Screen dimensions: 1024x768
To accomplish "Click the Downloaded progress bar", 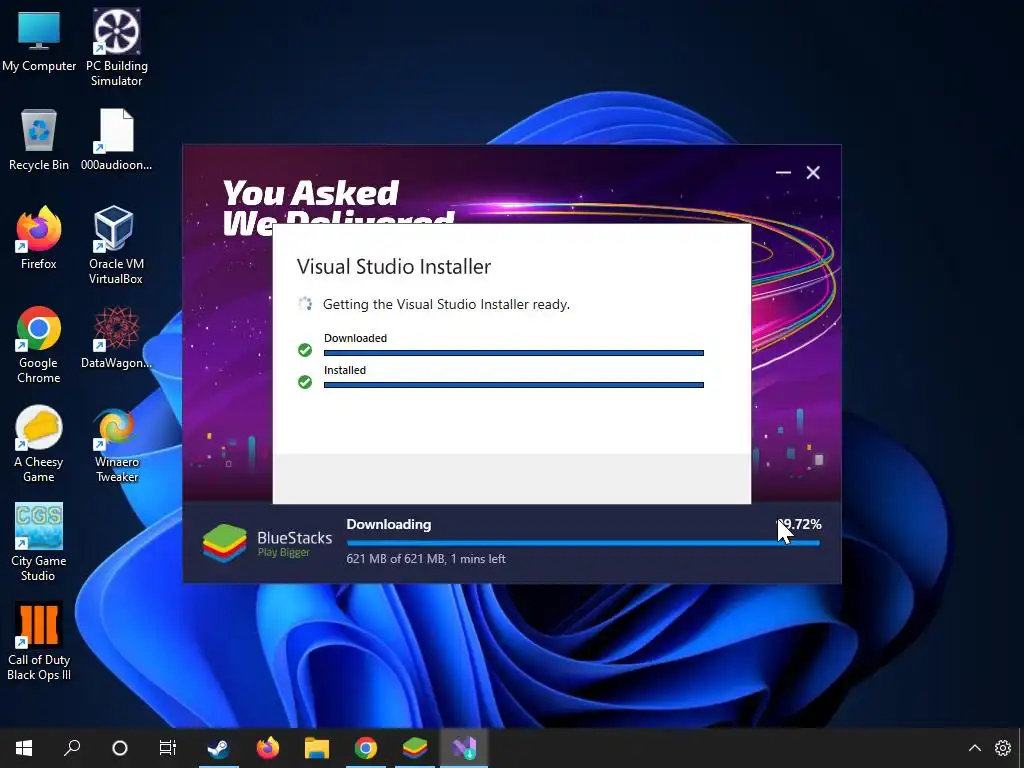I will [514, 353].
